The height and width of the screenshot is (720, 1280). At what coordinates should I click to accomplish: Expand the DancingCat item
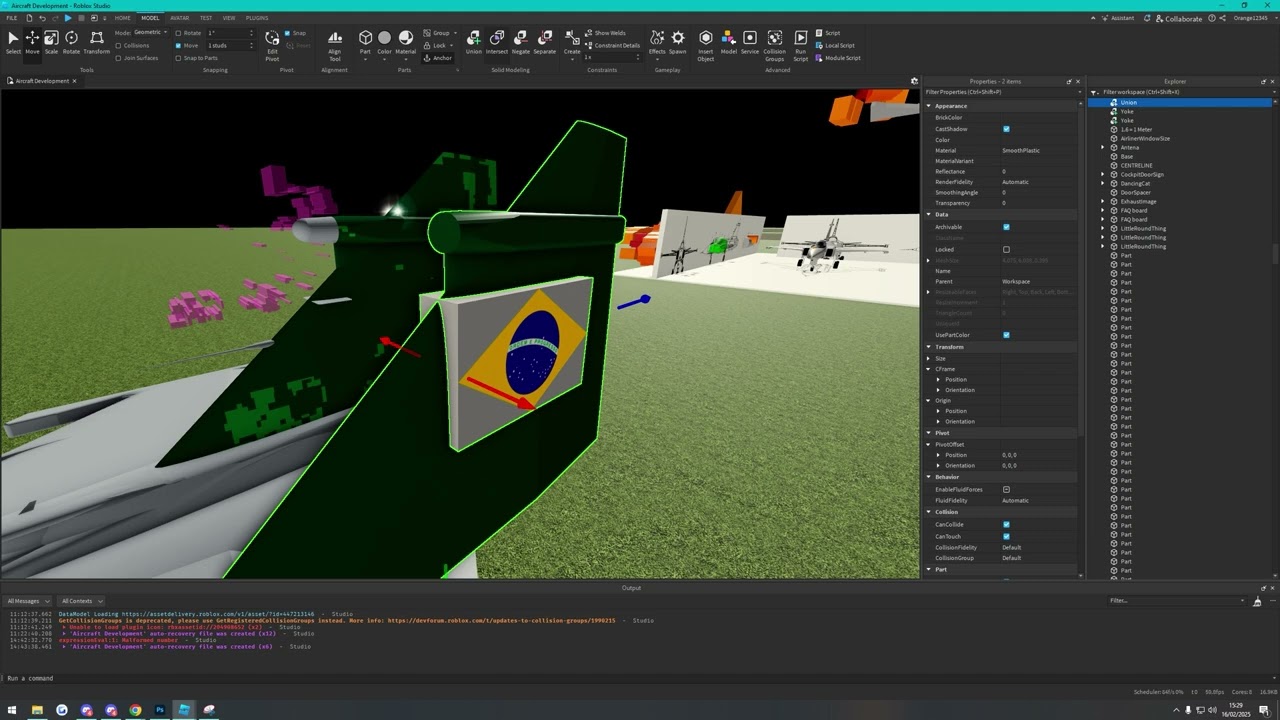click(1103, 184)
